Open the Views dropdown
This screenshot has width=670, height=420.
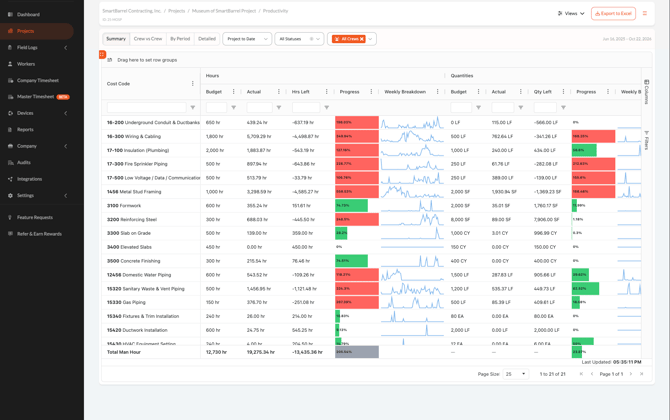(x=571, y=14)
